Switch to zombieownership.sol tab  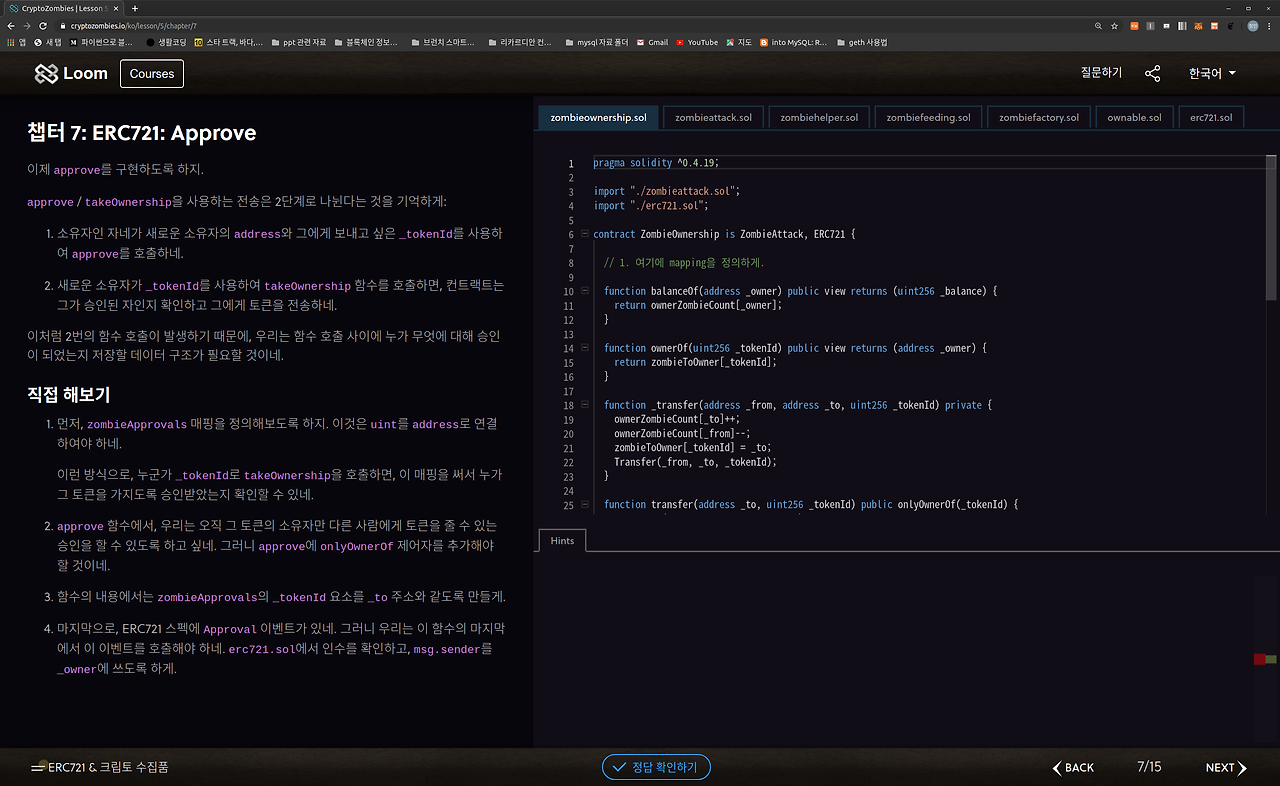tap(598, 117)
